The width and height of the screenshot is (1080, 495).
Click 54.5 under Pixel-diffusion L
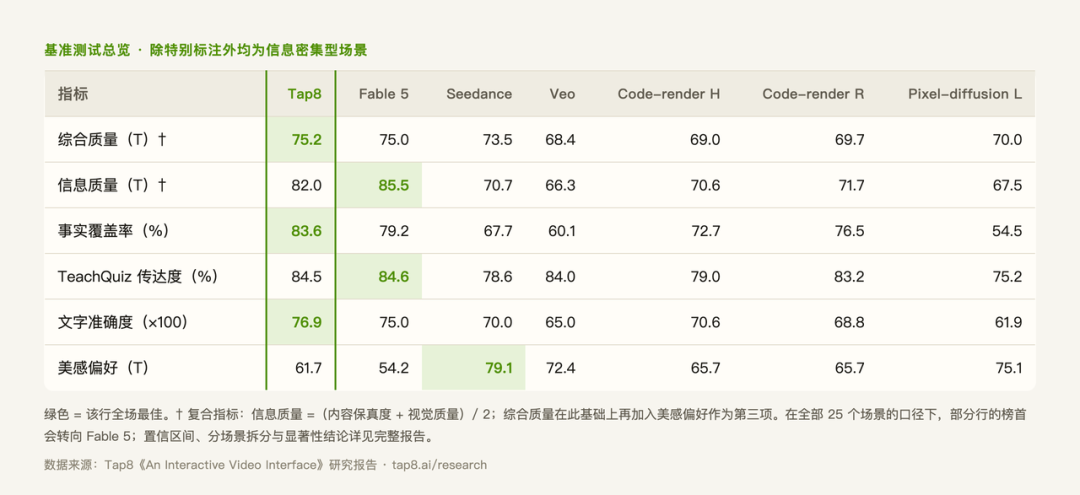[1008, 231]
